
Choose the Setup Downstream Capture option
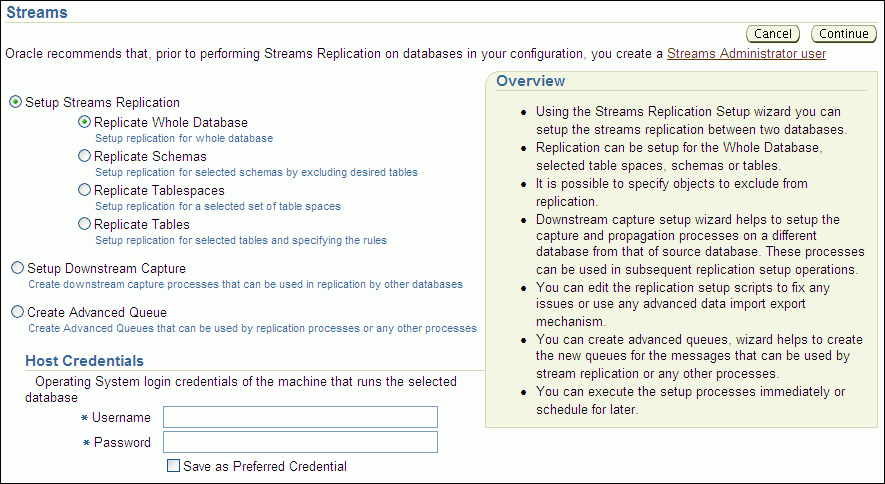[x=17, y=269]
